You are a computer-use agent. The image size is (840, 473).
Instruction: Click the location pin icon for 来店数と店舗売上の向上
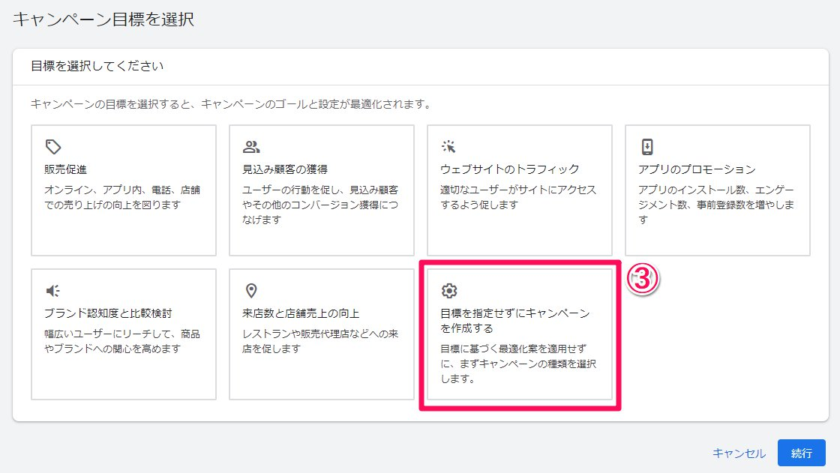pyautogui.click(x=252, y=290)
